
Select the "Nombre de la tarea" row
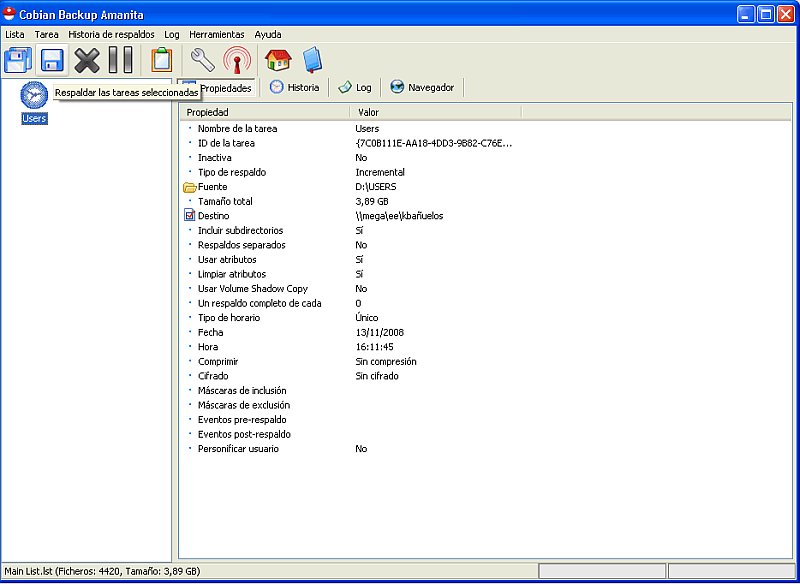click(485, 129)
